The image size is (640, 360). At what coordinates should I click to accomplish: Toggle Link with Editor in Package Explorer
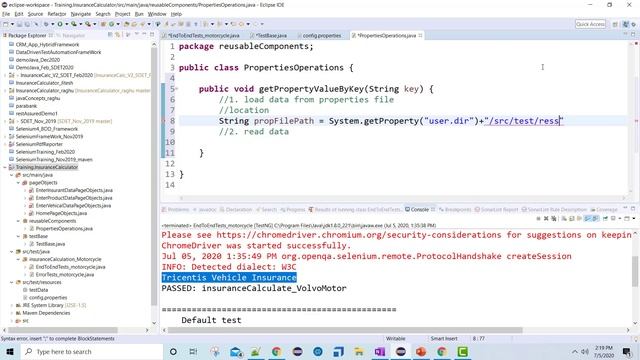click(x=118, y=35)
